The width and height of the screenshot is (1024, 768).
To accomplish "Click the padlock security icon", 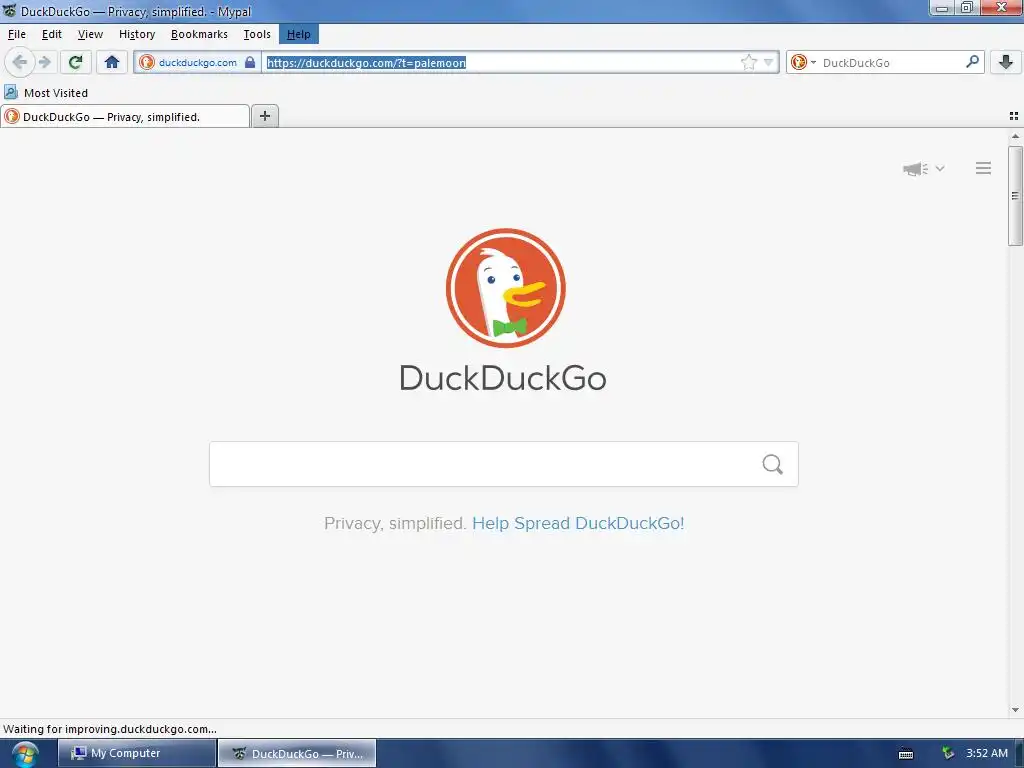I will (250, 62).
